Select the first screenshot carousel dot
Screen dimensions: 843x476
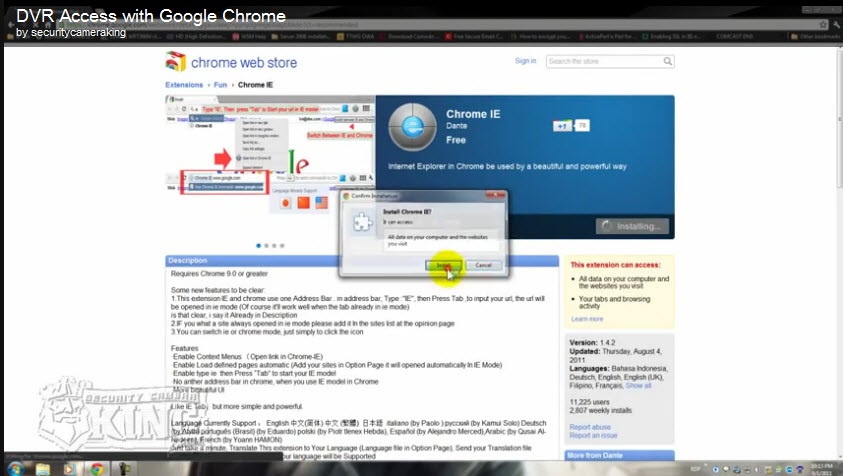pyautogui.click(x=259, y=246)
